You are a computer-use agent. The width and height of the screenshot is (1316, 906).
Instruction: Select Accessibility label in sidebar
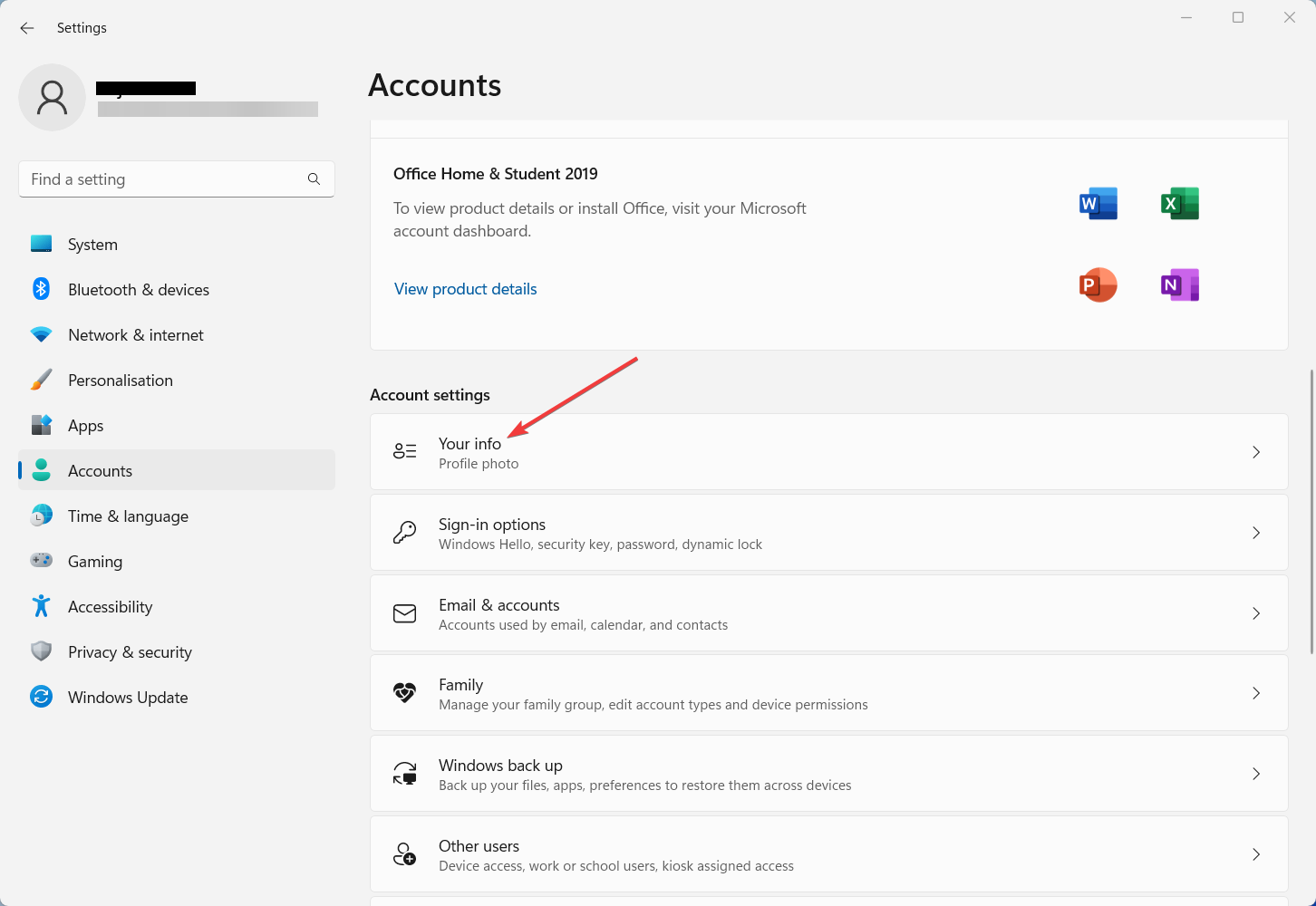click(x=111, y=607)
